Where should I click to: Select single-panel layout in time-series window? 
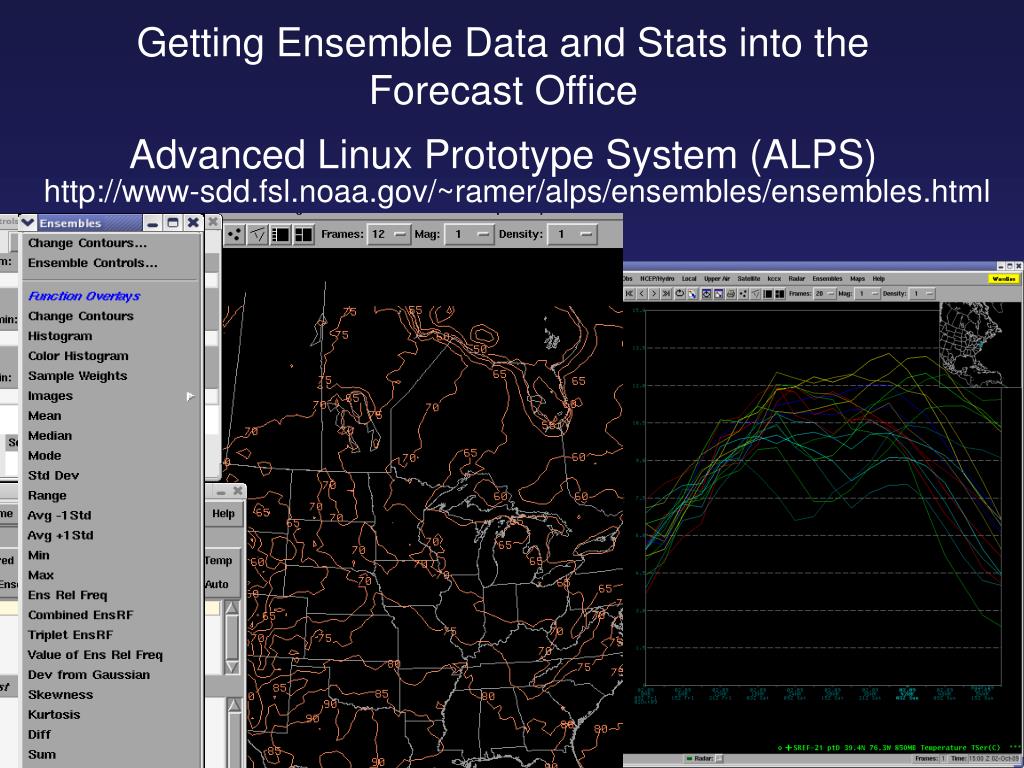(768, 294)
